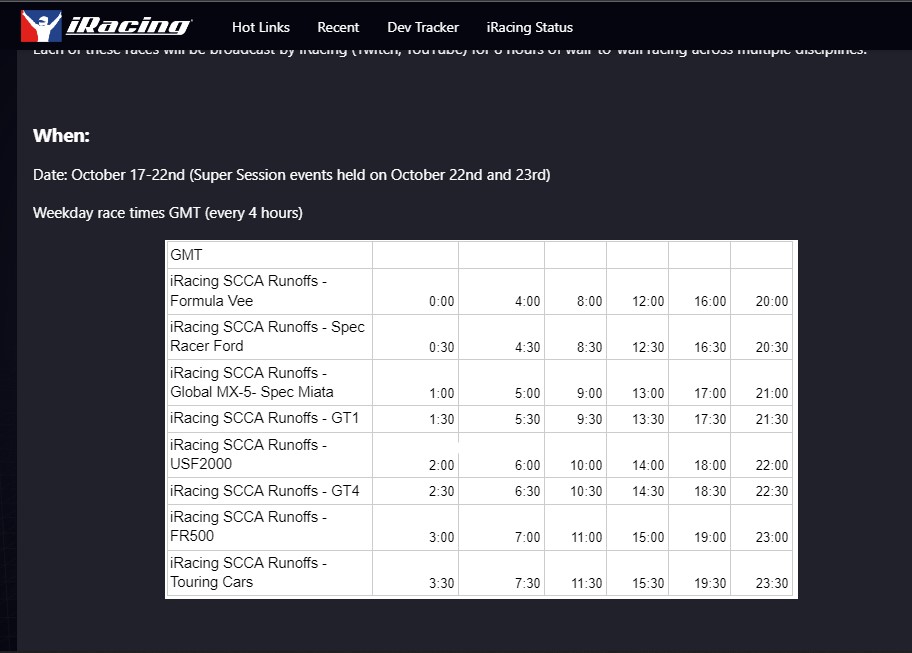This screenshot has height=653, width=912.
Task: Select the 12:30 Spec Racer Ford time
Action: pyautogui.click(x=648, y=347)
